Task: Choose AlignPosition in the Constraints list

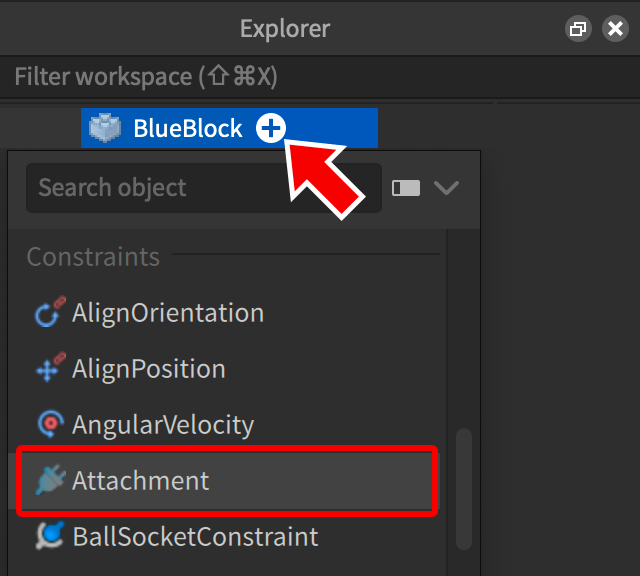Action: (149, 369)
